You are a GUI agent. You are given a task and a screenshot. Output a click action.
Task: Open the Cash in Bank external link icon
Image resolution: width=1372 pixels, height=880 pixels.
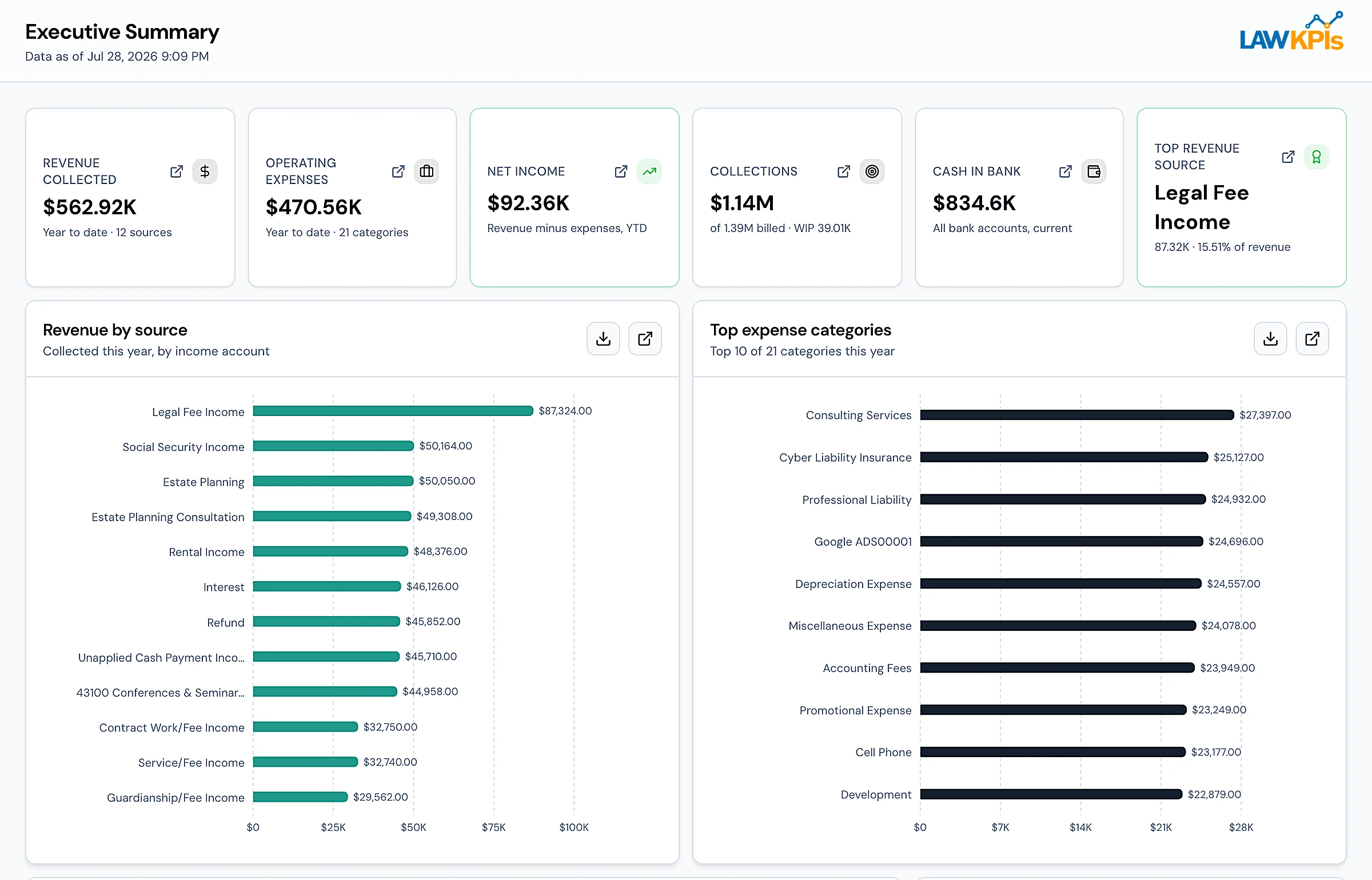[x=1066, y=171]
